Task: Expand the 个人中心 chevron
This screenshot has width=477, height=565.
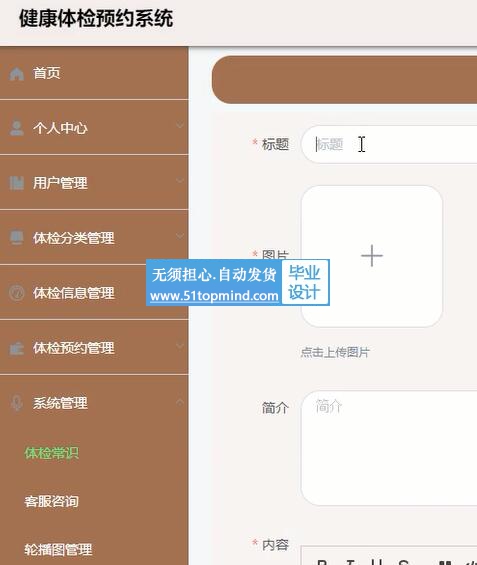Action: [180, 125]
